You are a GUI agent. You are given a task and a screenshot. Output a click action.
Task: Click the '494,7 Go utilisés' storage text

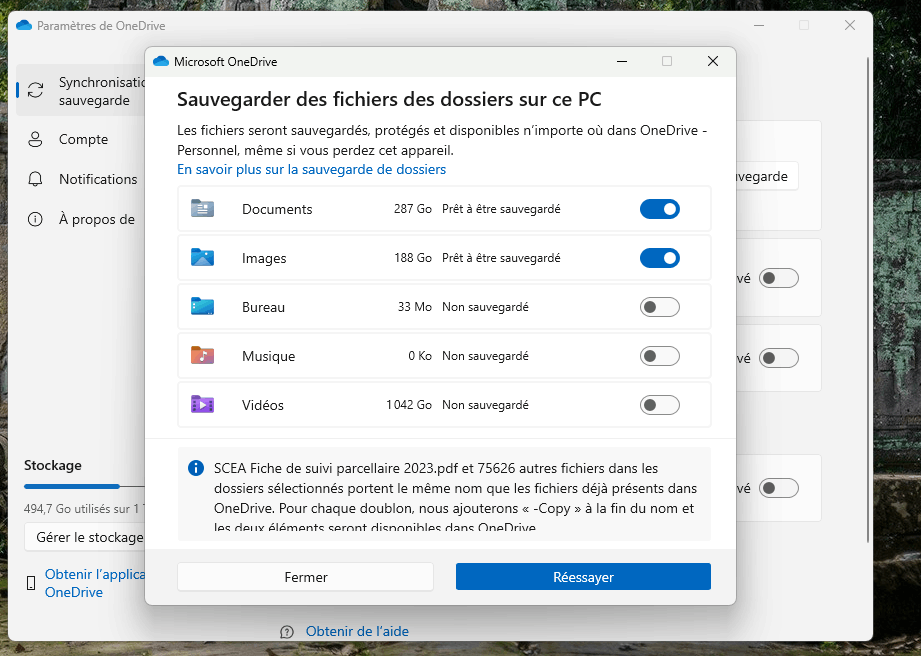pos(84,509)
